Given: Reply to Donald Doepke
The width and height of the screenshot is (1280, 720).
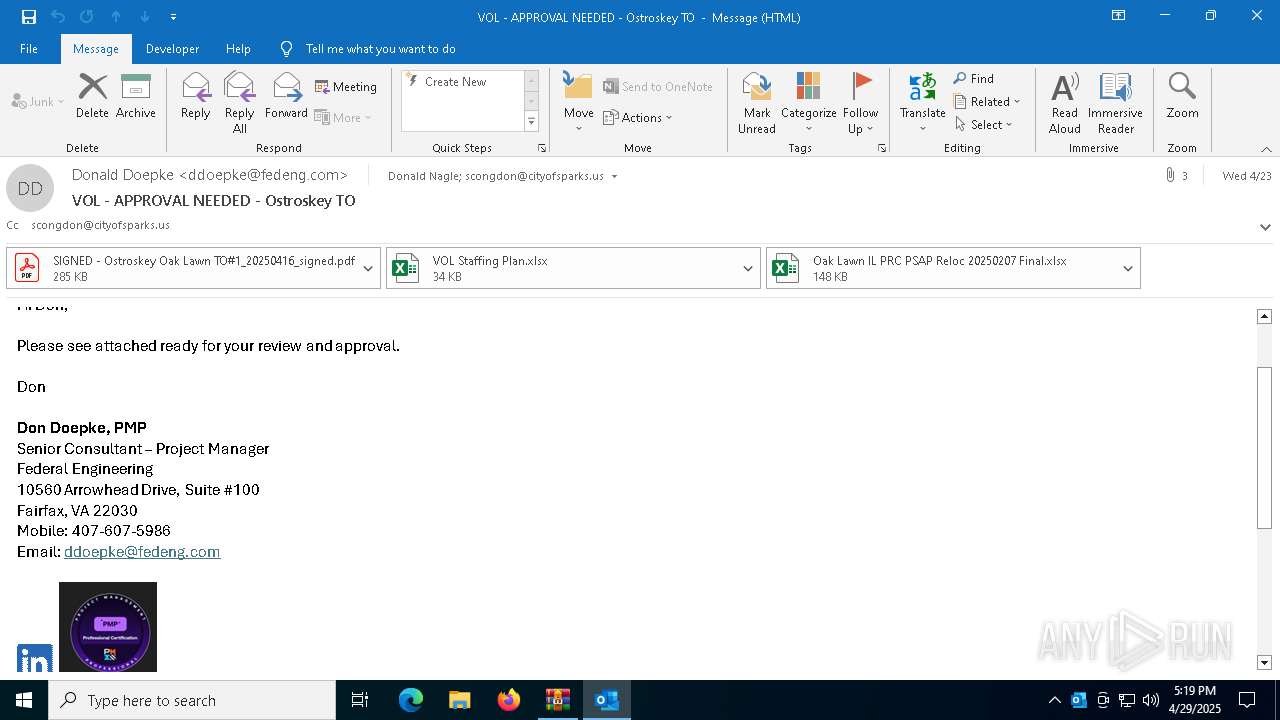Looking at the screenshot, I should (196, 97).
